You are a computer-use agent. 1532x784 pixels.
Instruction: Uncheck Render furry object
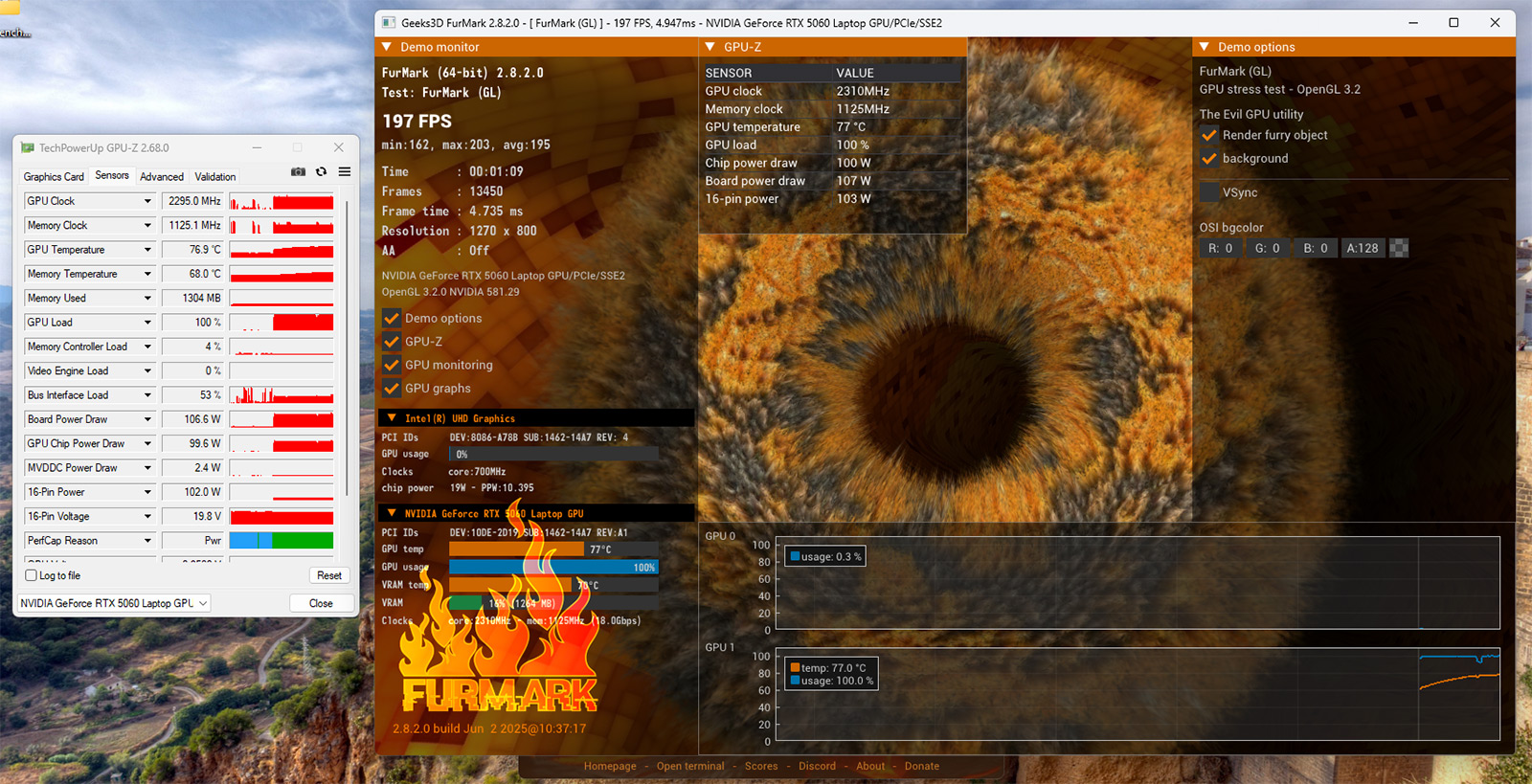click(1209, 135)
